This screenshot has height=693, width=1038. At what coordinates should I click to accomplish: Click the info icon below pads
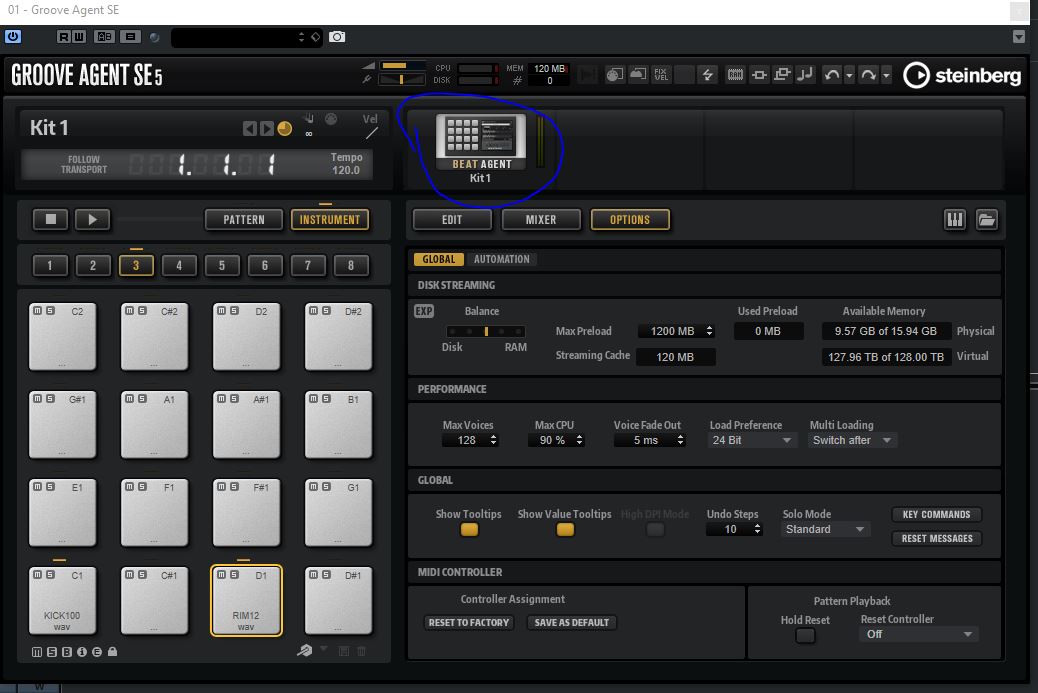(x=82, y=652)
